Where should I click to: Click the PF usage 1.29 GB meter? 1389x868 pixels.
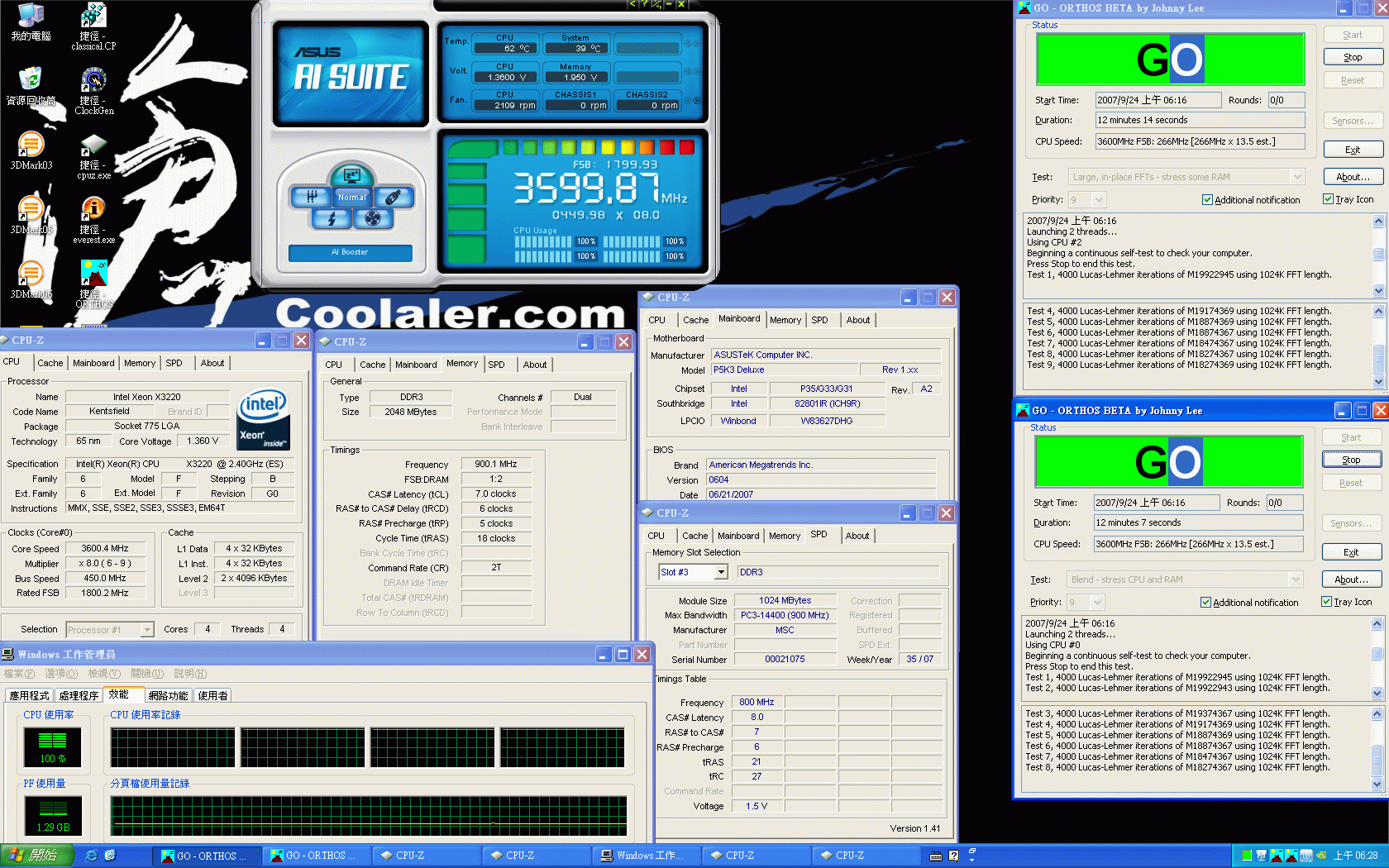coord(53,815)
